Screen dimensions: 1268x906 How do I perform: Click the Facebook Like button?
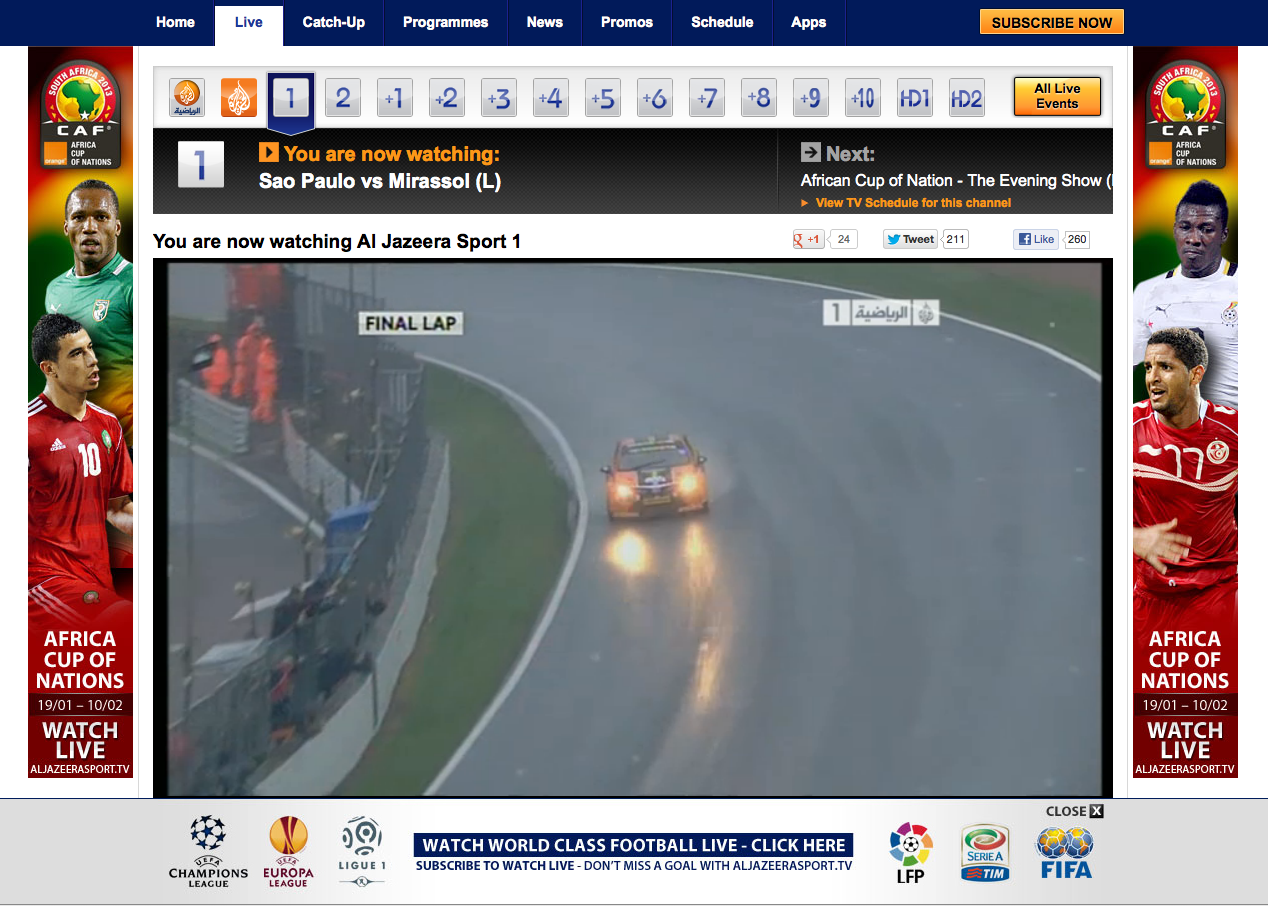pyautogui.click(x=1036, y=239)
